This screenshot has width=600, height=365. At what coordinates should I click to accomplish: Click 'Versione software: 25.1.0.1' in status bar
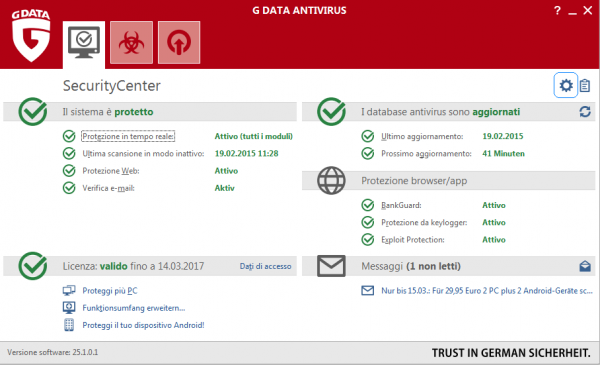pyautogui.click(x=52, y=352)
